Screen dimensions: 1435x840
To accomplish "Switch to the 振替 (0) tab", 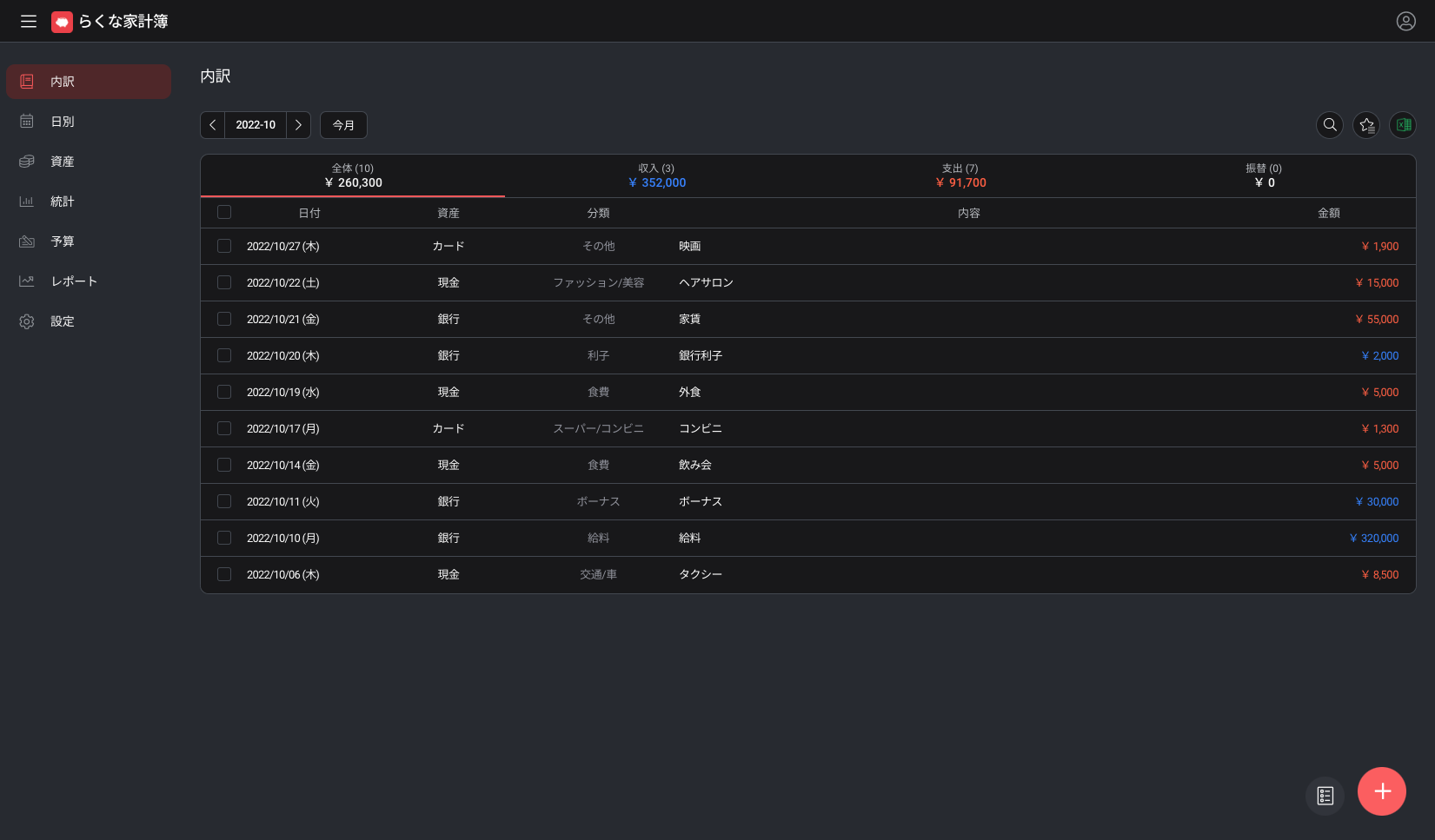I will tap(1264, 175).
